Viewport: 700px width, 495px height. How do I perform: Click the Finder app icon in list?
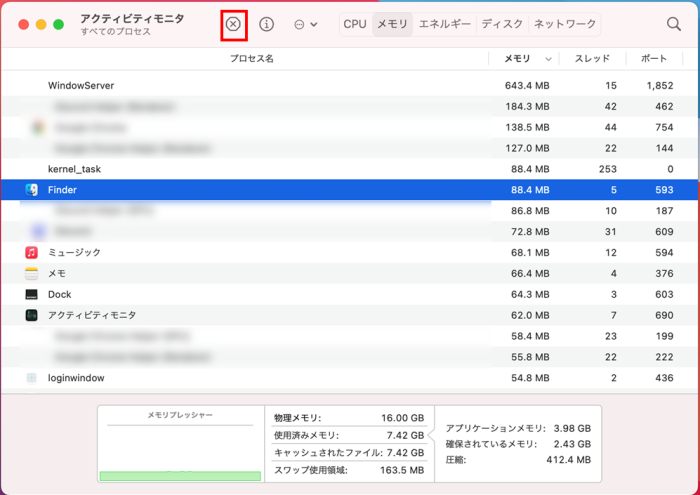coord(32,190)
